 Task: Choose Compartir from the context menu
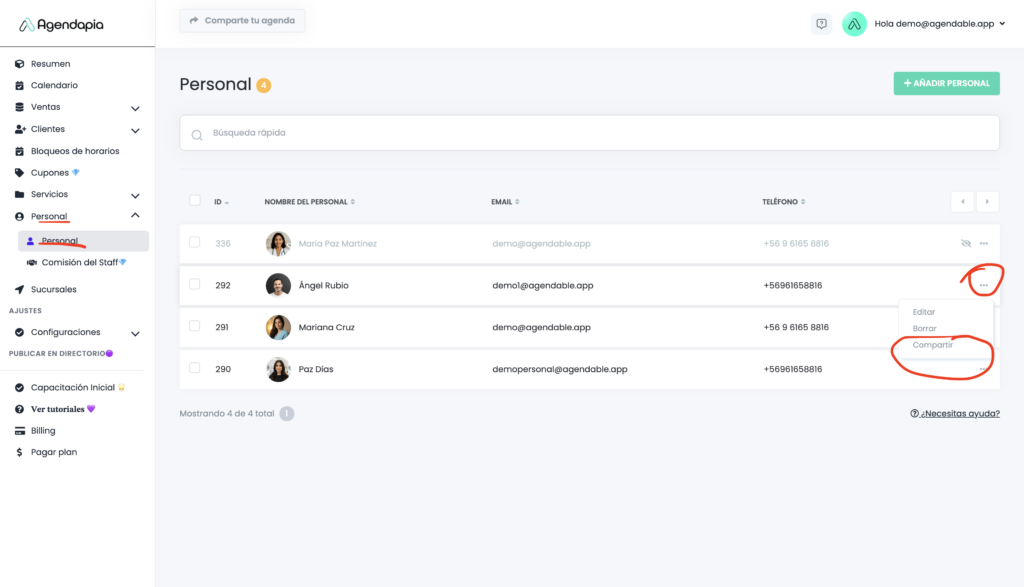pyautogui.click(x=933, y=345)
